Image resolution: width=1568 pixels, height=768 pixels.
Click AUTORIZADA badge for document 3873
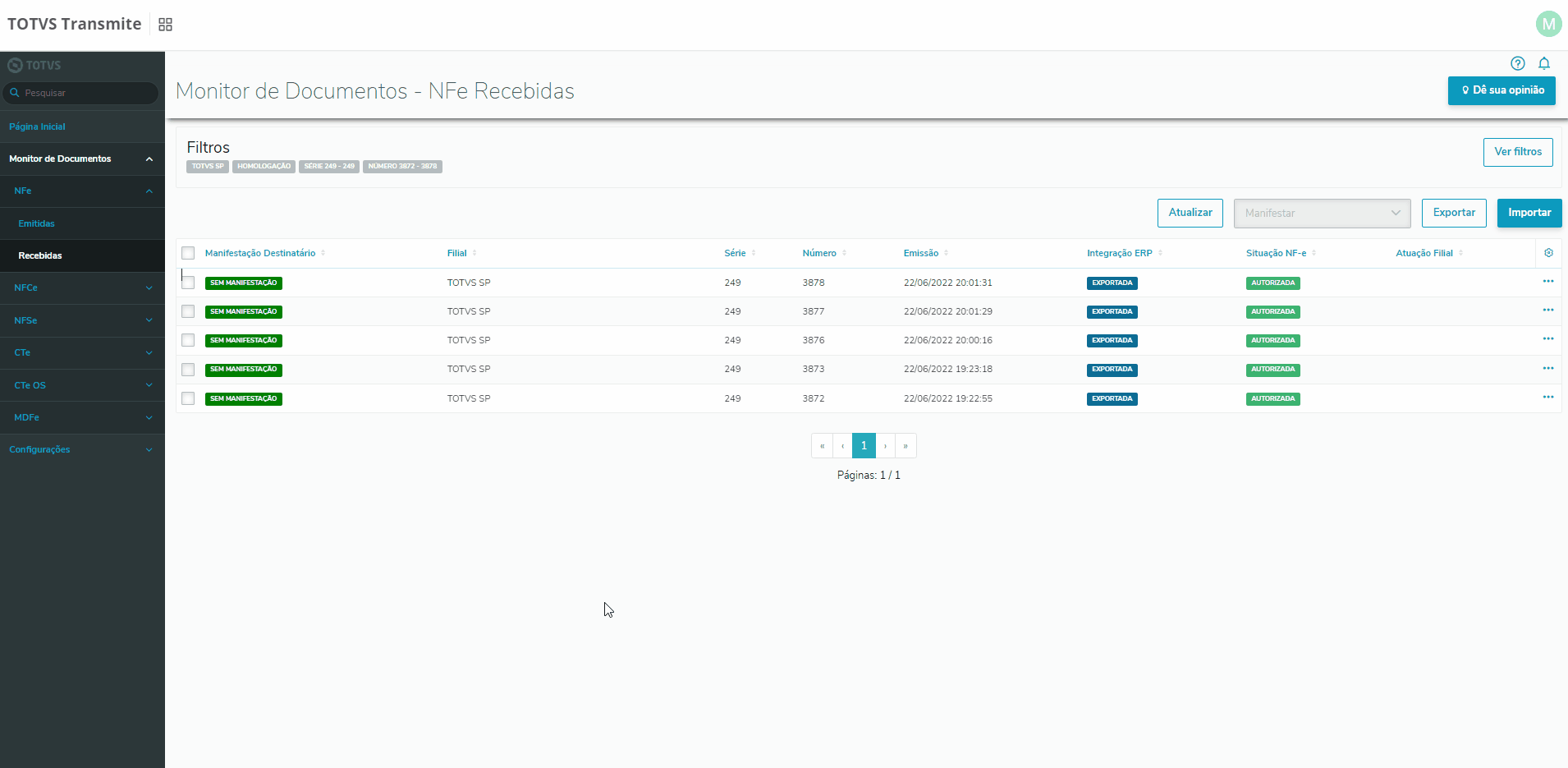pyautogui.click(x=1273, y=370)
